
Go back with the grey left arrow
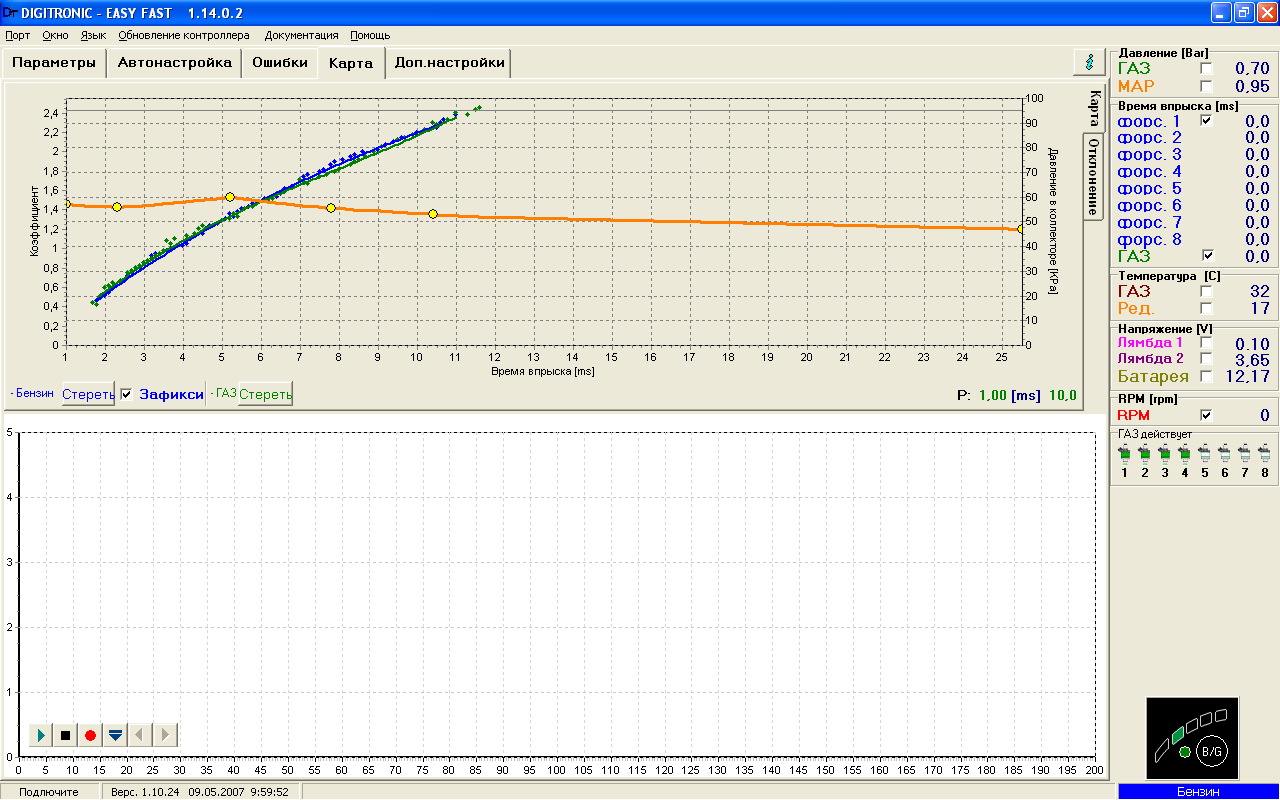[141, 735]
